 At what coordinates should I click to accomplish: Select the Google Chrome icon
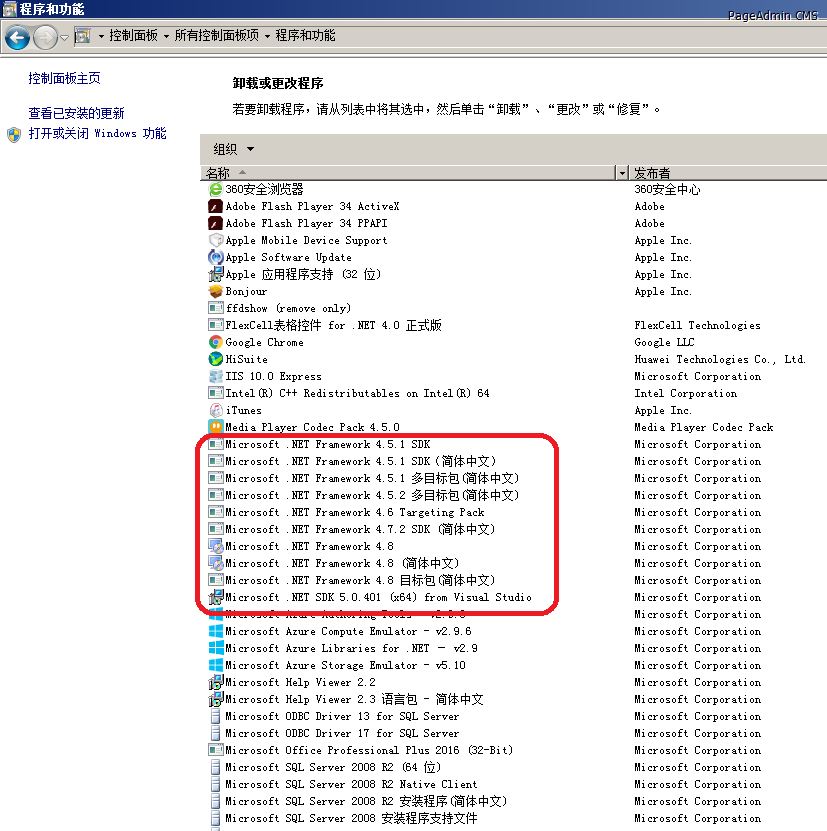tap(216, 342)
